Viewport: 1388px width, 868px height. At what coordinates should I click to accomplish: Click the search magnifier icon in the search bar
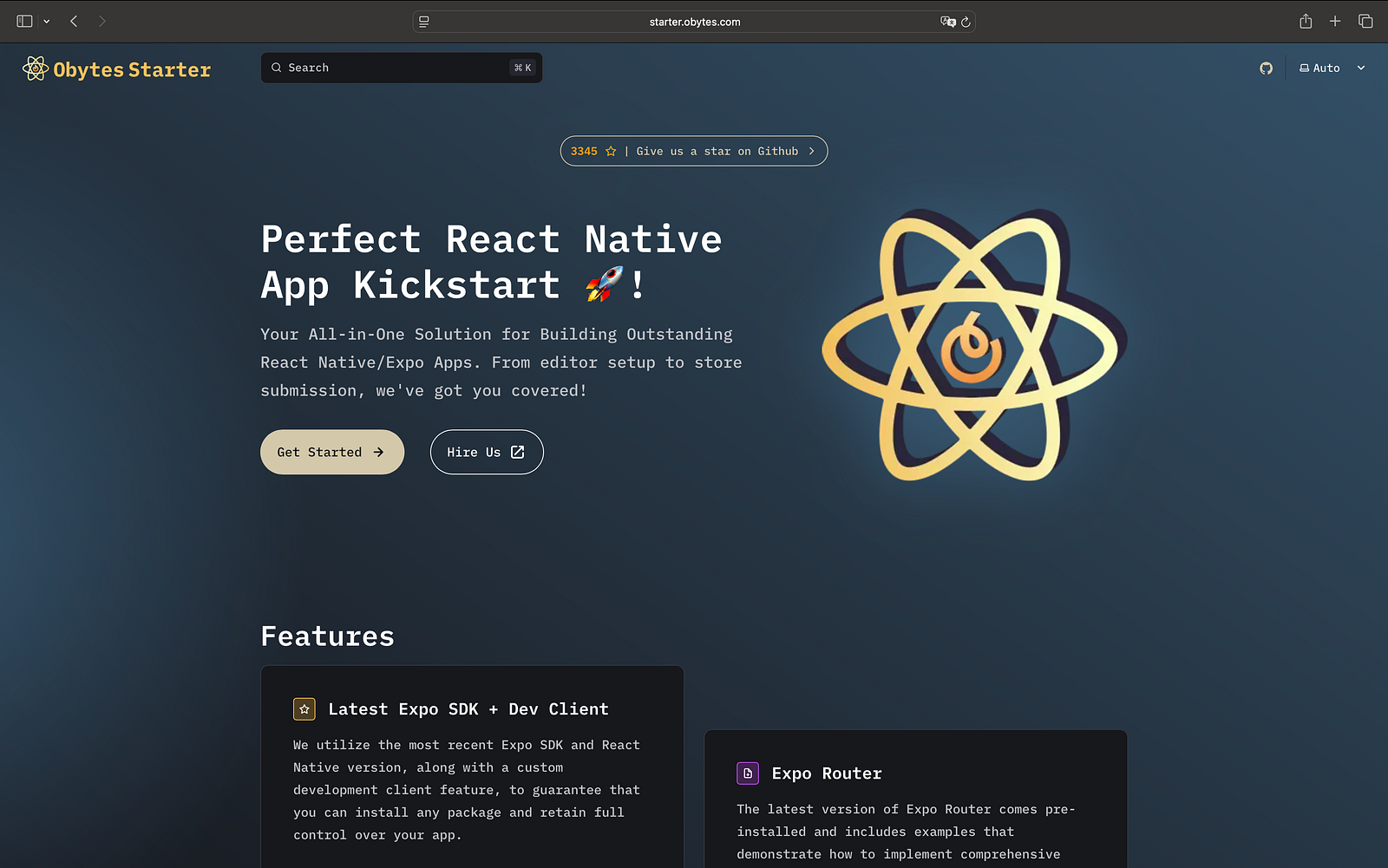276,67
